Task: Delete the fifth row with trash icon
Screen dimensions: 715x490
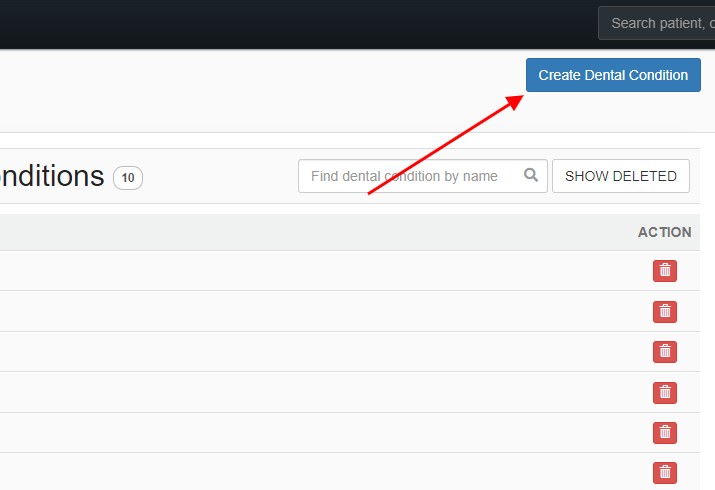Action: point(665,433)
